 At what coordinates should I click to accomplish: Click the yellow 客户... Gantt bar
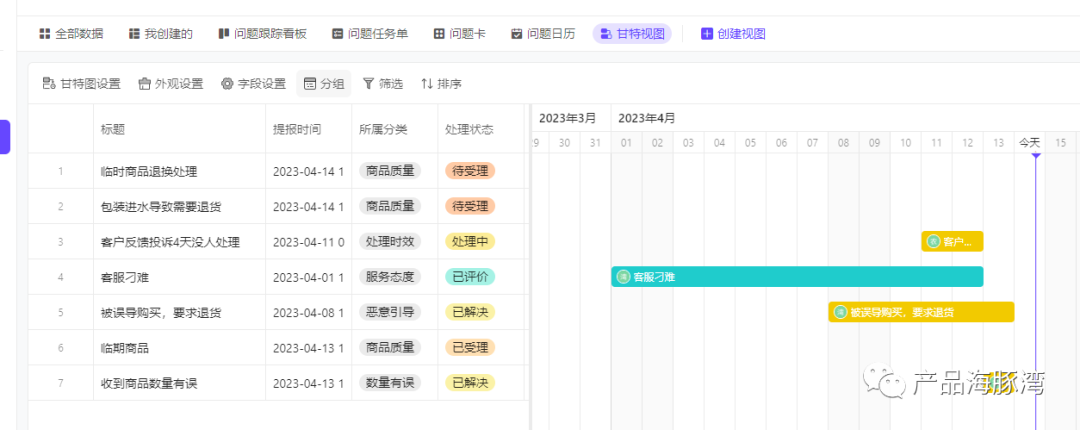point(952,241)
